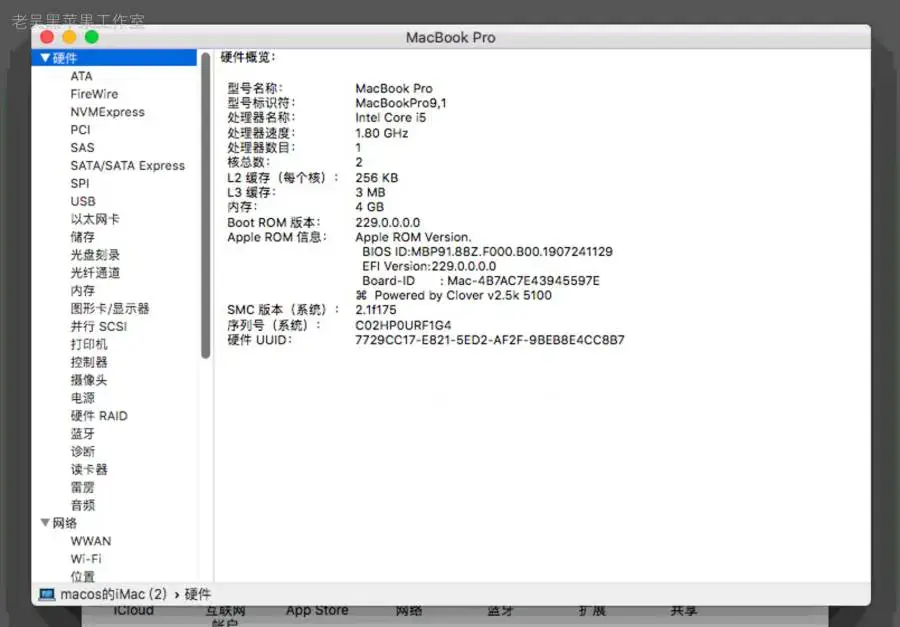Select 图形卡/显示器 in the sidebar

[110, 308]
